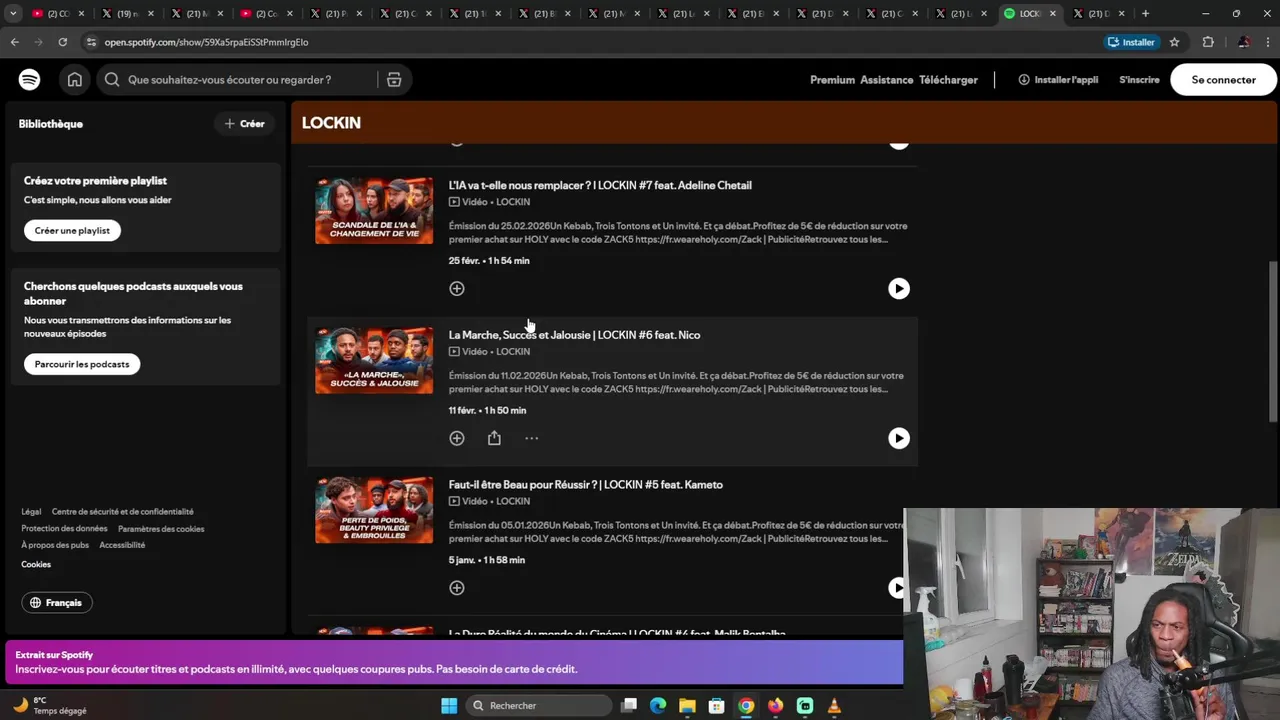The width and height of the screenshot is (1280, 720).
Task: Open 'Faut-il être Beau pour Réussir' title
Action: [585, 485]
